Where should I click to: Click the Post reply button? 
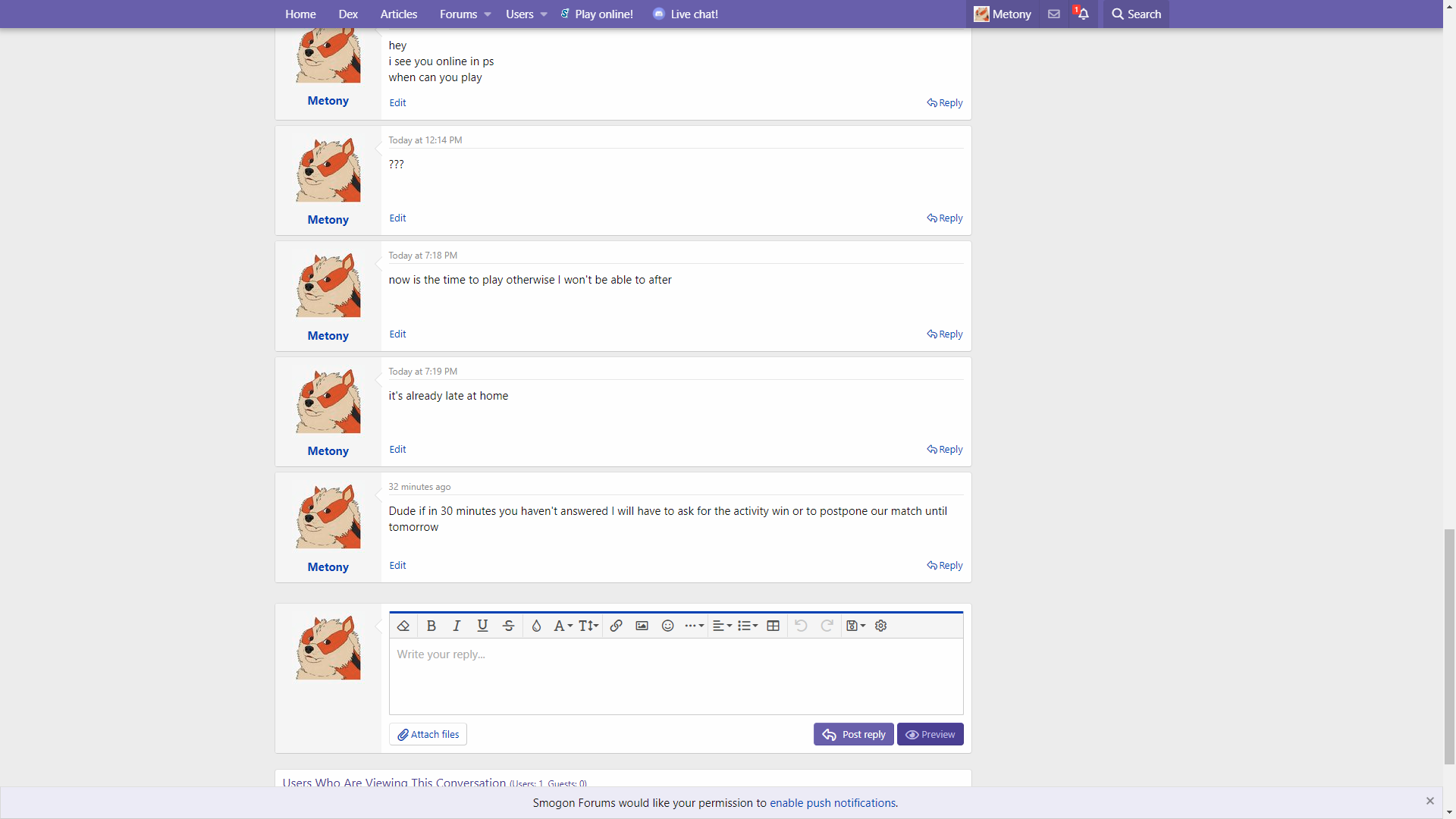click(x=853, y=734)
